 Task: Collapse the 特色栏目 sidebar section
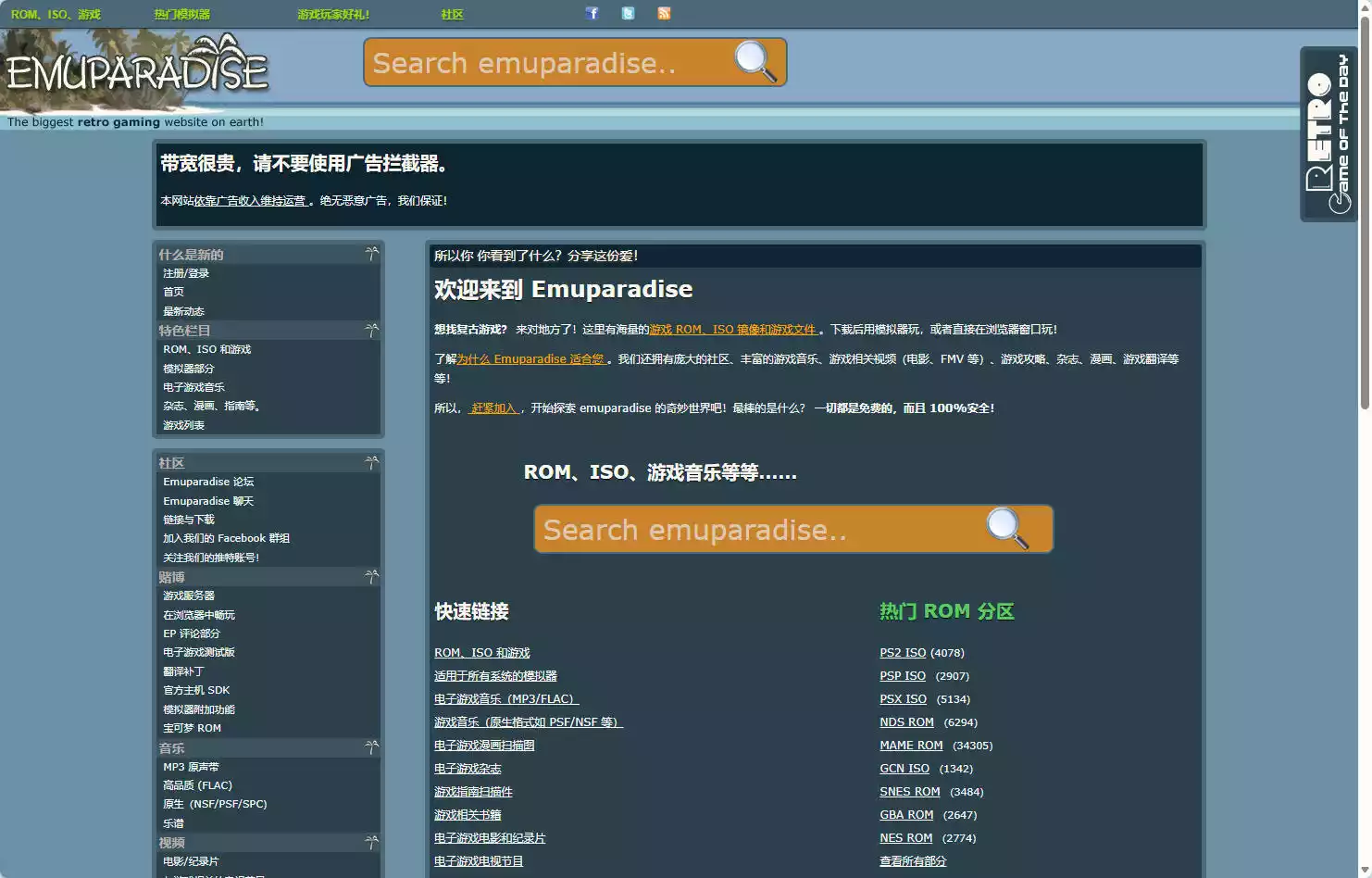pos(371,331)
